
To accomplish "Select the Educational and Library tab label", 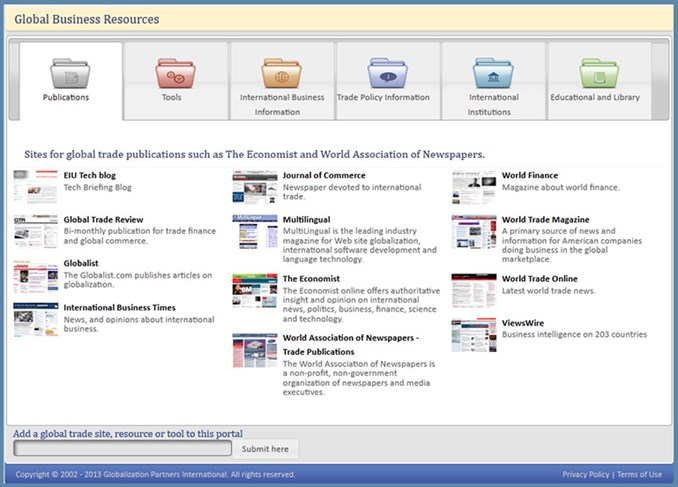I will tap(595, 97).
